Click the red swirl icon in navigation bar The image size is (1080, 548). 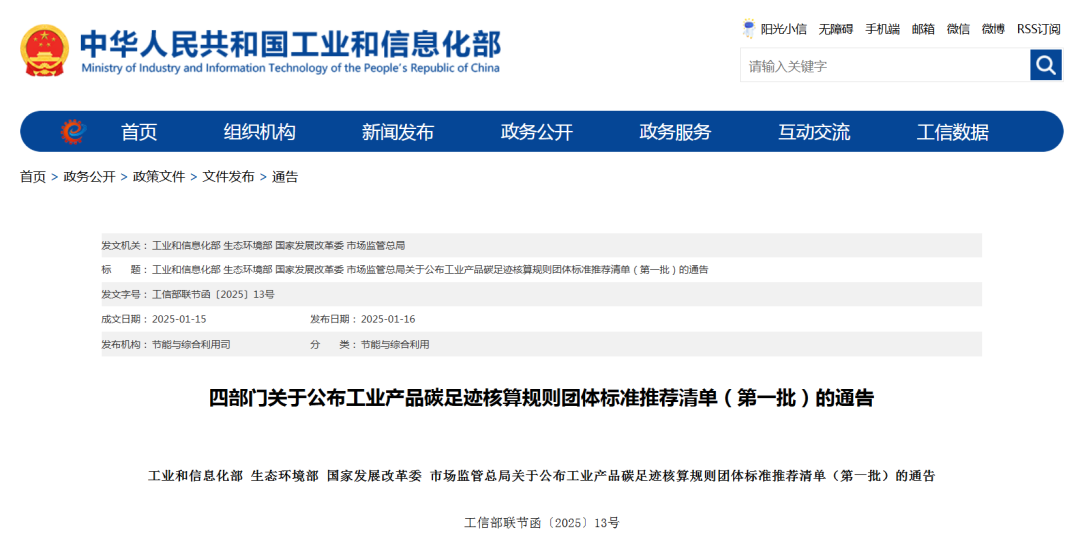[72, 131]
